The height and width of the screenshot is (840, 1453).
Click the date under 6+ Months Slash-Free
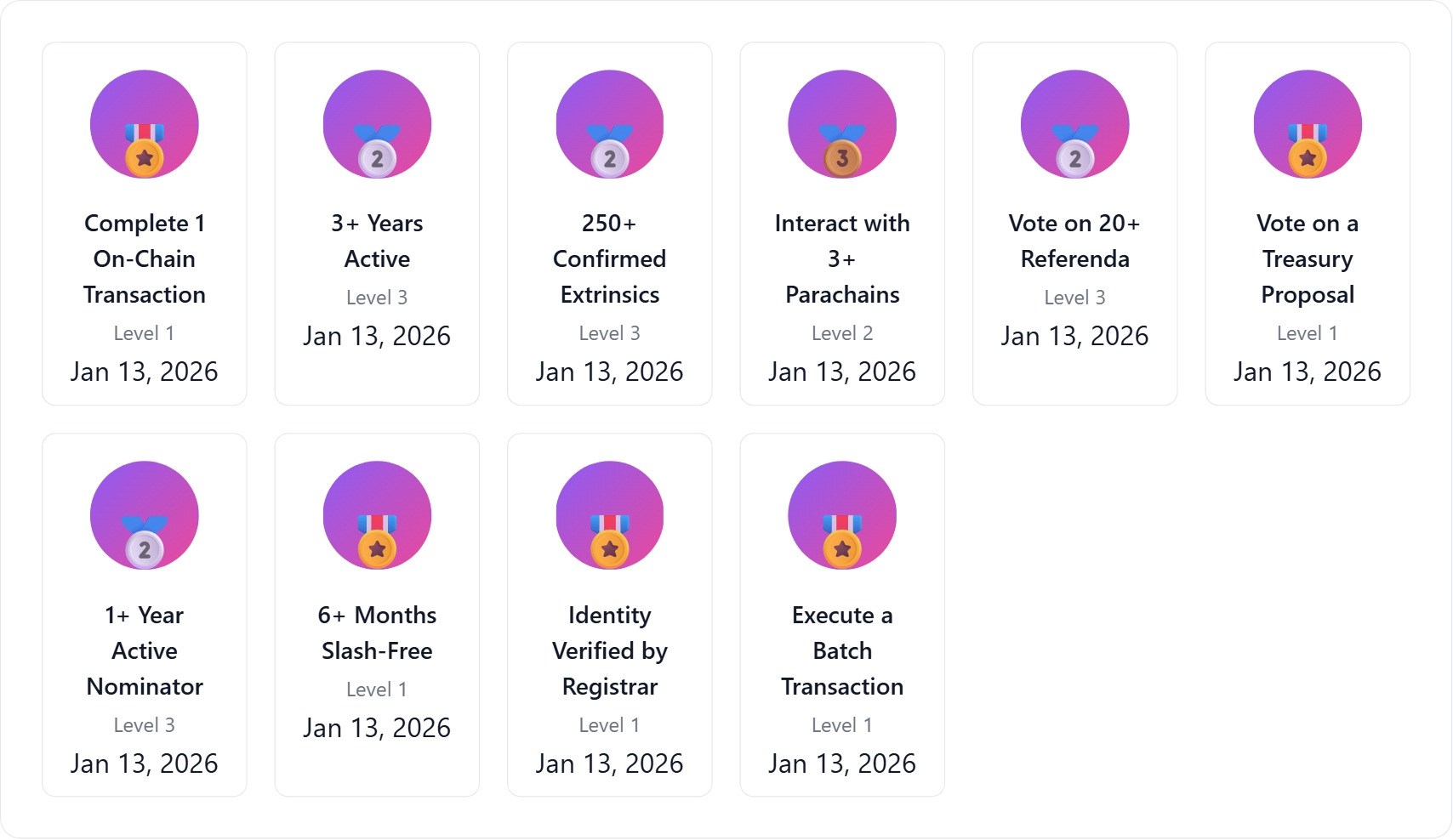pyautogui.click(x=377, y=728)
